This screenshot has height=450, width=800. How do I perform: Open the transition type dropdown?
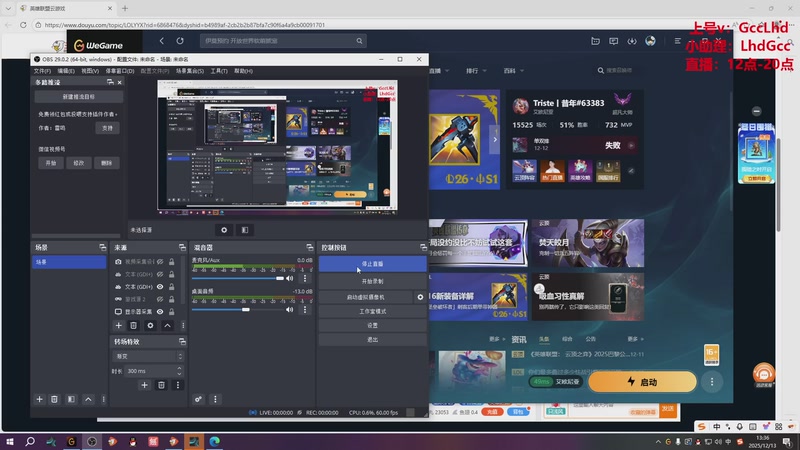coord(147,356)
